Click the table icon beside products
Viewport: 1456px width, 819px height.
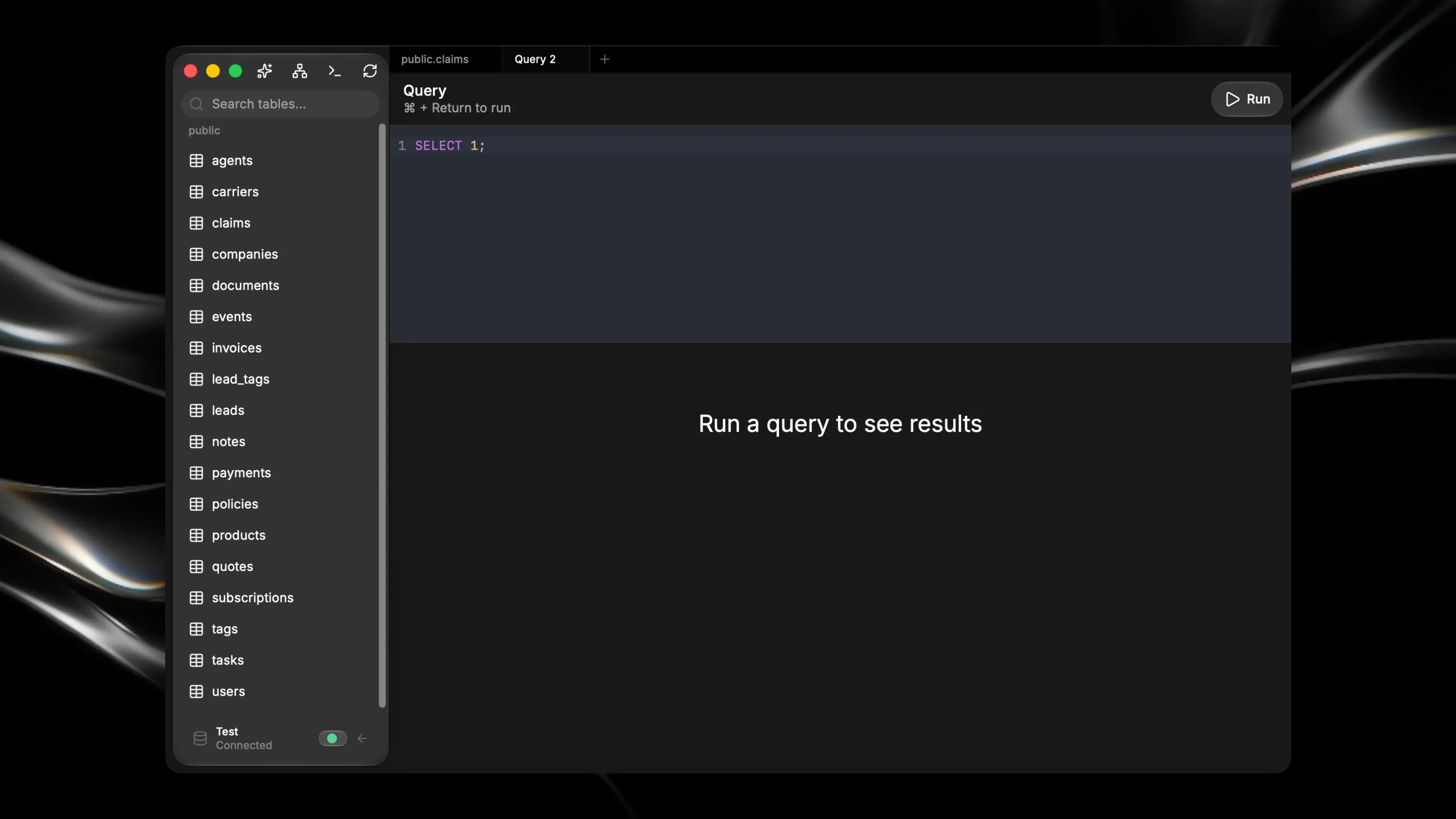196,535
